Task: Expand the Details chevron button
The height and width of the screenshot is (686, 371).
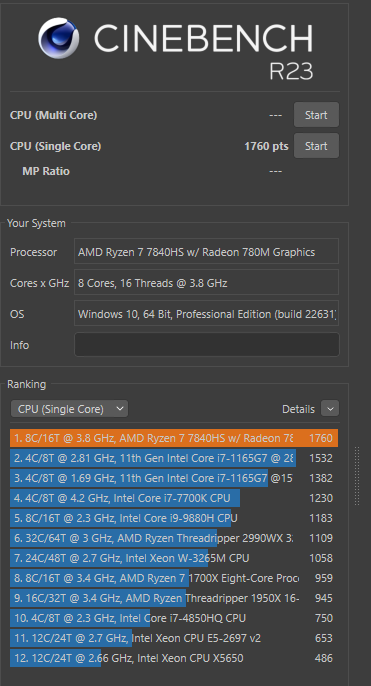Action: pyautogui.click(x=330, y=409)
